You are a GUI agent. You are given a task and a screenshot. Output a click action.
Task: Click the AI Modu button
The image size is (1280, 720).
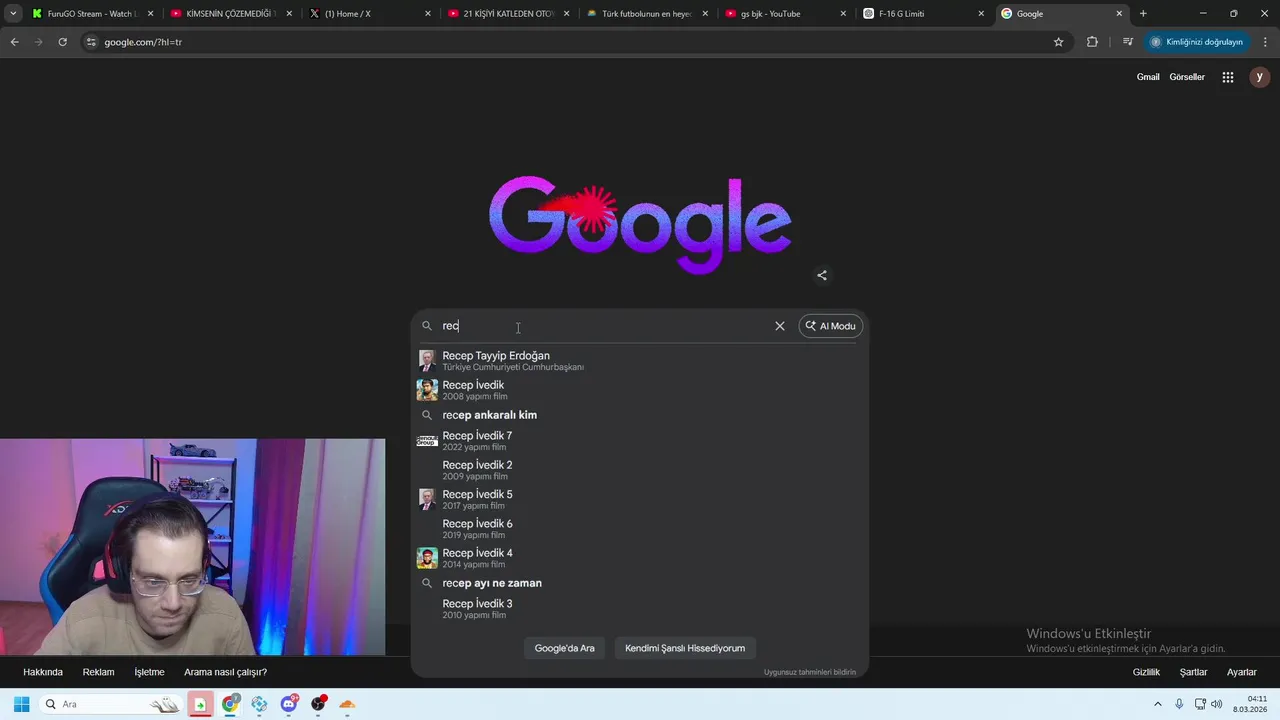830,326
